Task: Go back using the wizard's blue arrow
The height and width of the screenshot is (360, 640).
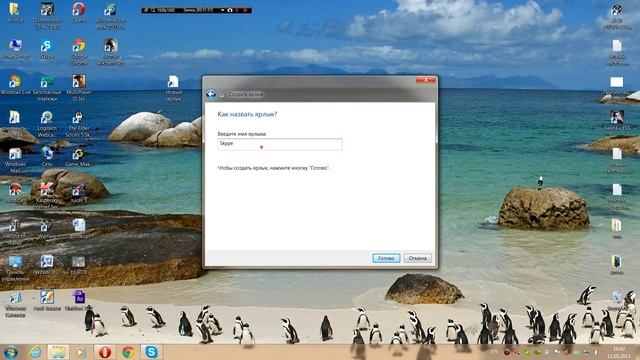Action: coord(211,94)
